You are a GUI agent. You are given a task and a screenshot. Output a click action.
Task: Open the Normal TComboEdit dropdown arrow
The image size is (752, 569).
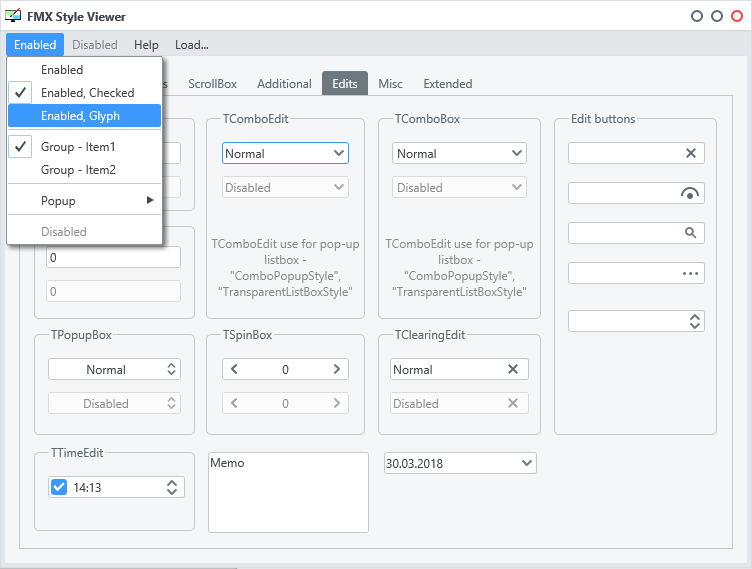[339, 153]
